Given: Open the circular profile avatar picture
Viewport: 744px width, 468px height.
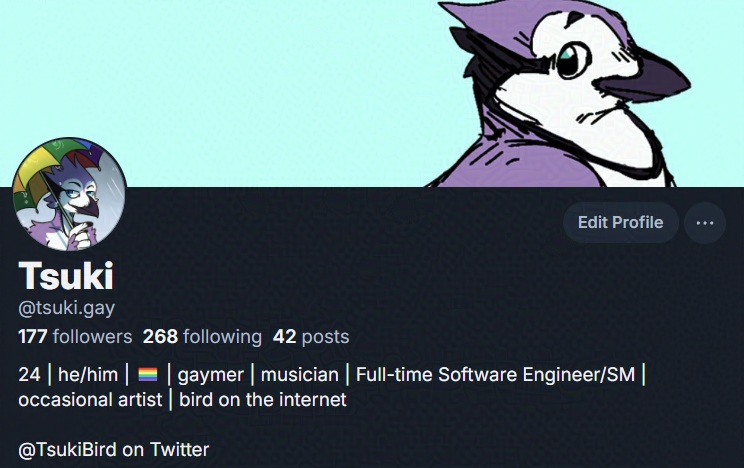Looking at the screenshot, I should point(69,194).
